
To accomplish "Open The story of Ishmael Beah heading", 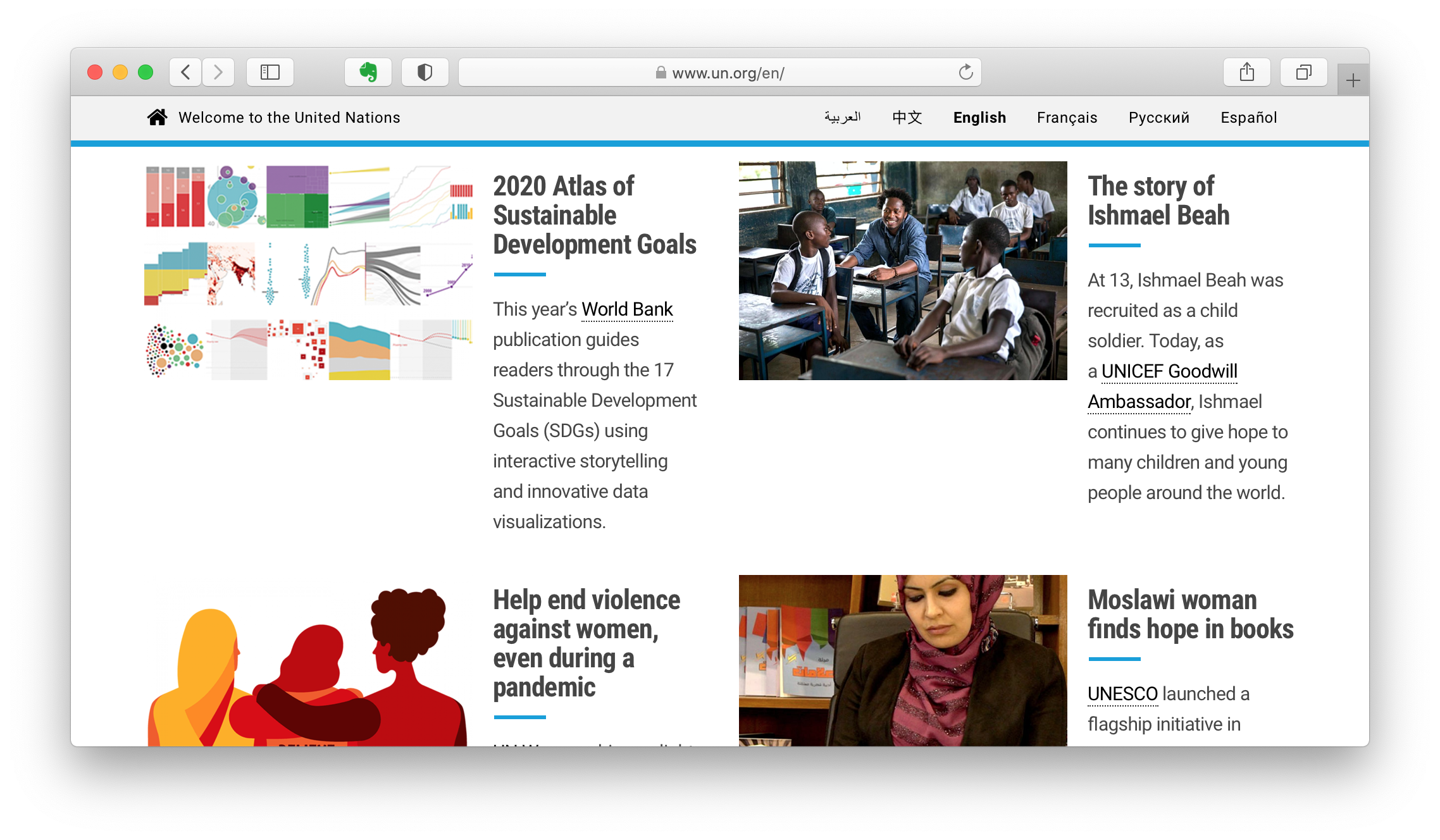I will 1158,201.
